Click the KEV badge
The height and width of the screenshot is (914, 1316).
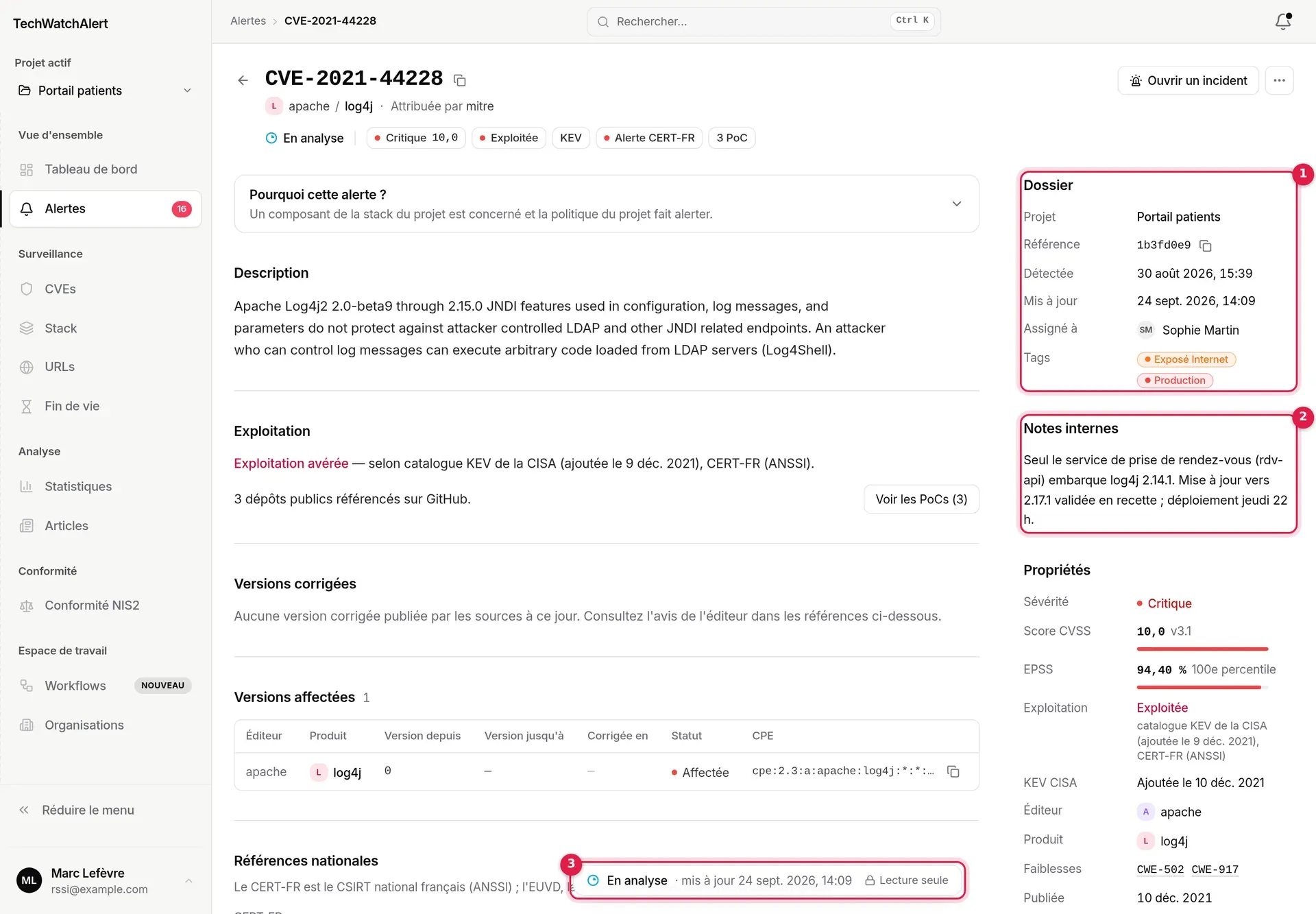click(x=570, y=138)
